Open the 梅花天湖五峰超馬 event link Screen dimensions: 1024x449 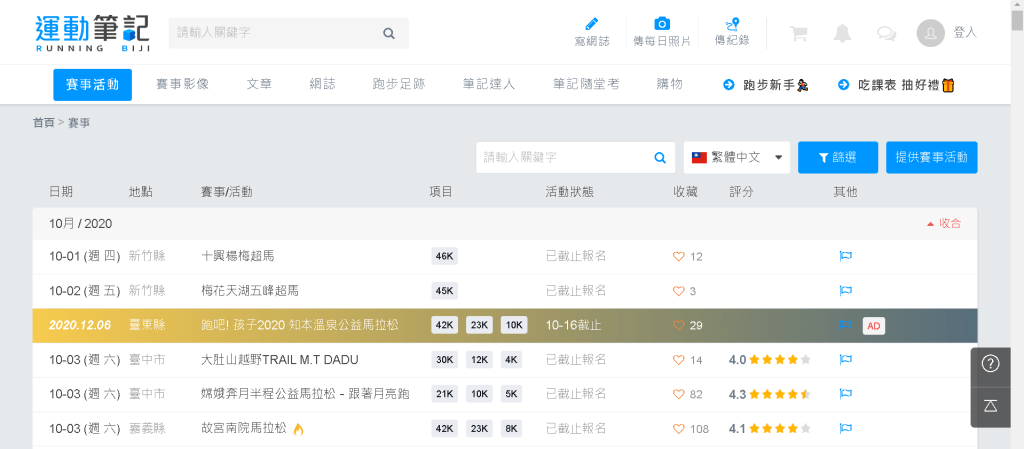(250, 291)
